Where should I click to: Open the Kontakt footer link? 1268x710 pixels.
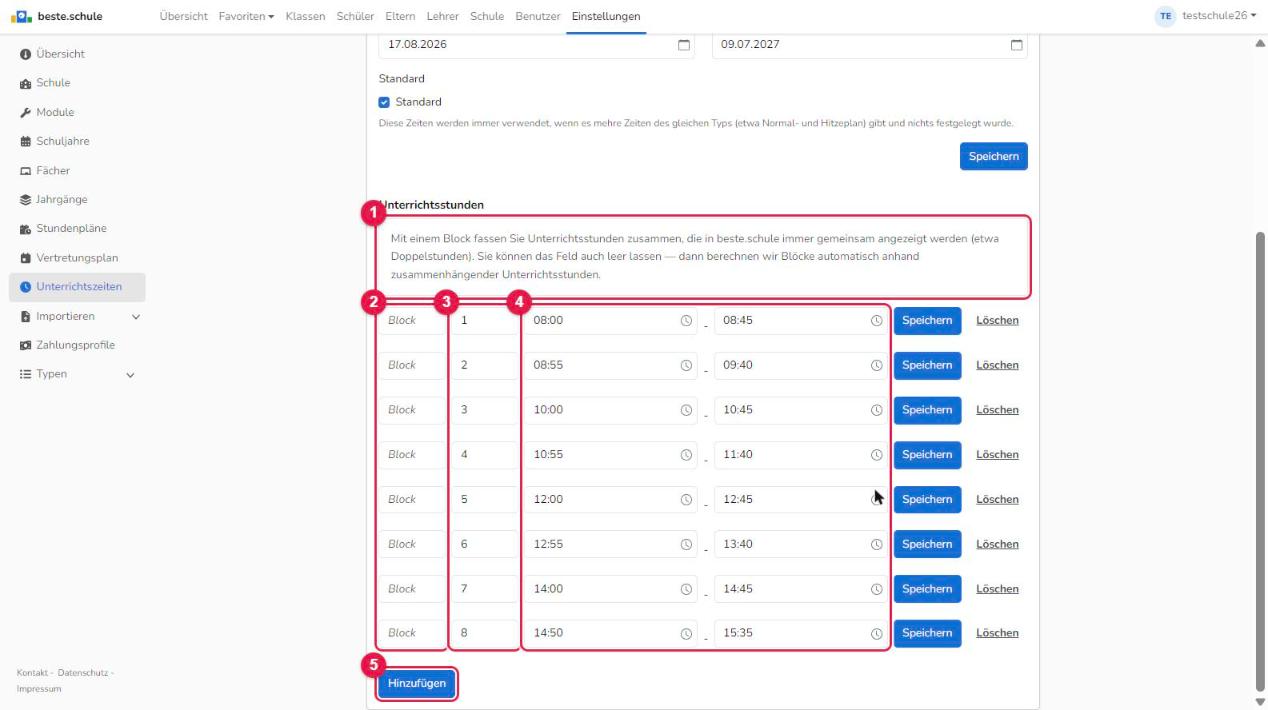click(x=33, y=673)
